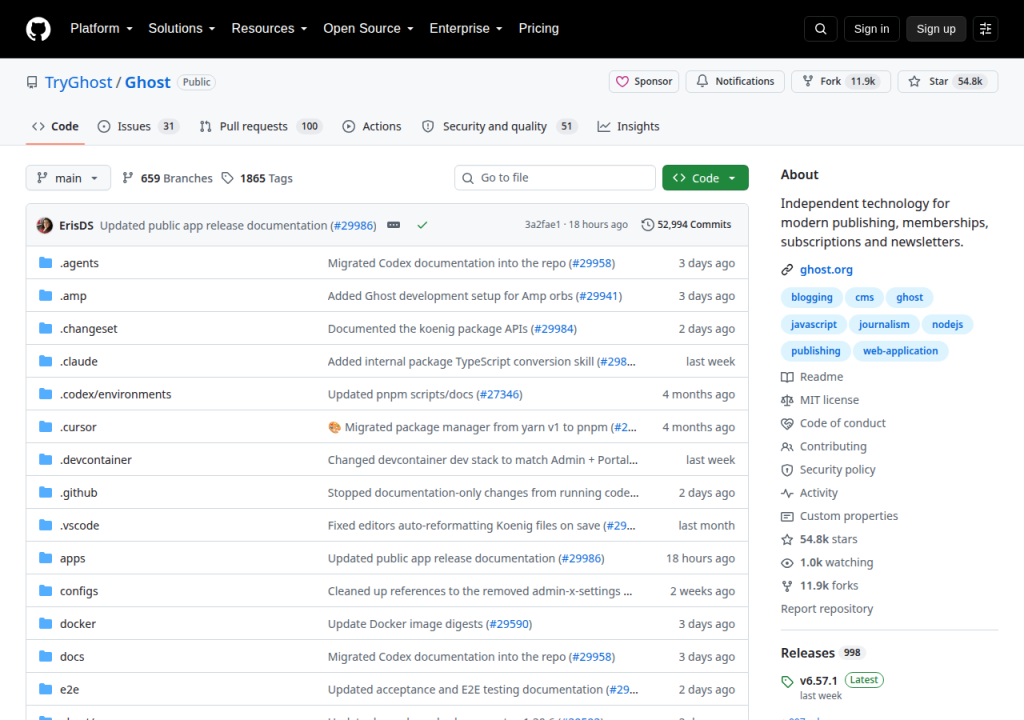The height and width of the screenshot is (720, 1024).
Task: Switch to the Issues tab
Action: click(138, 127)
